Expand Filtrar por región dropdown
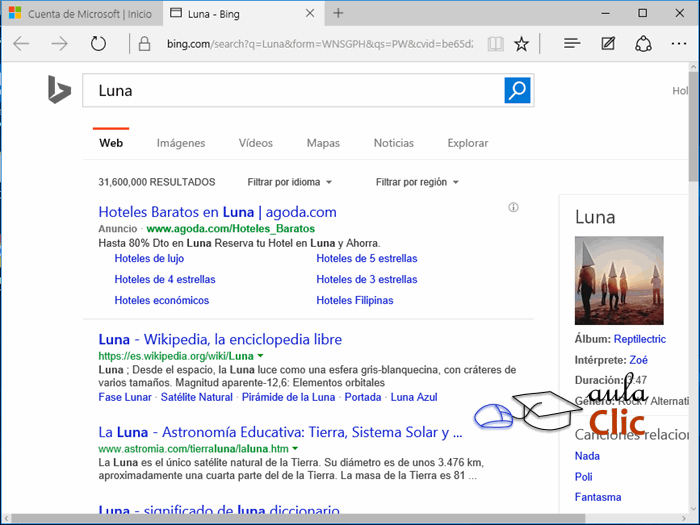The height and width of the screenshot is (525, 700). point(417,182)
